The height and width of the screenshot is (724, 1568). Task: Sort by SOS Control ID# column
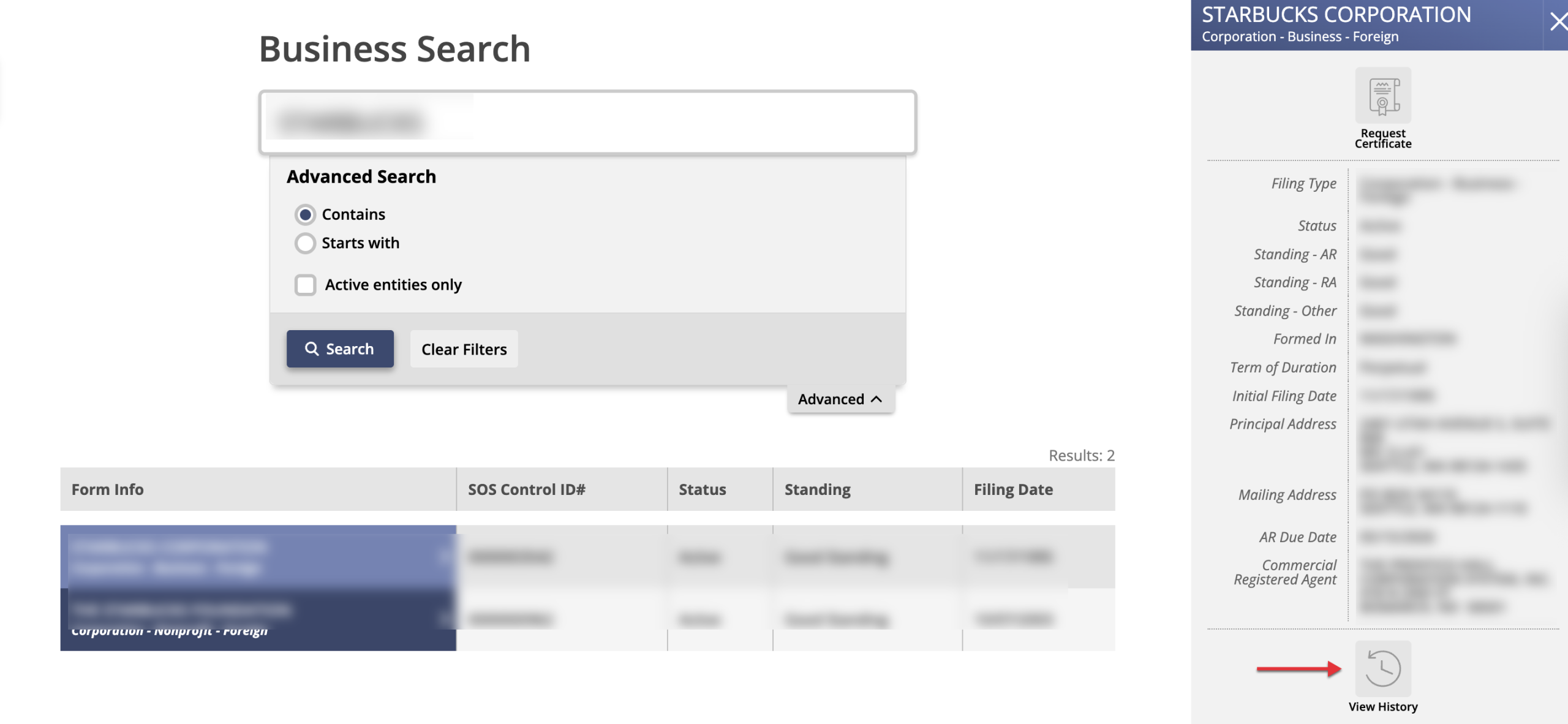pos(527,489)
